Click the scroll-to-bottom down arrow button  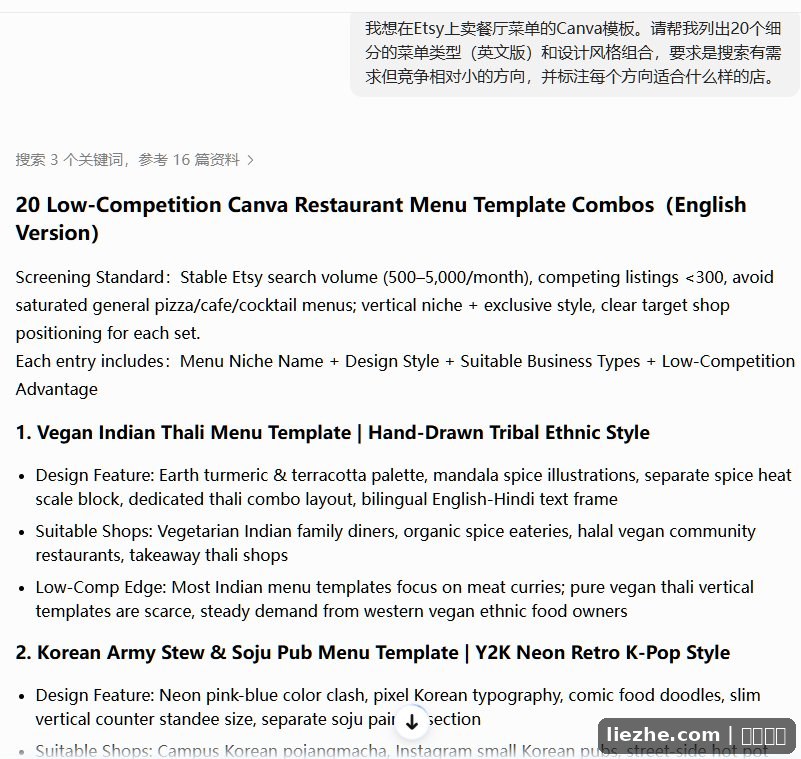[412, 722]
